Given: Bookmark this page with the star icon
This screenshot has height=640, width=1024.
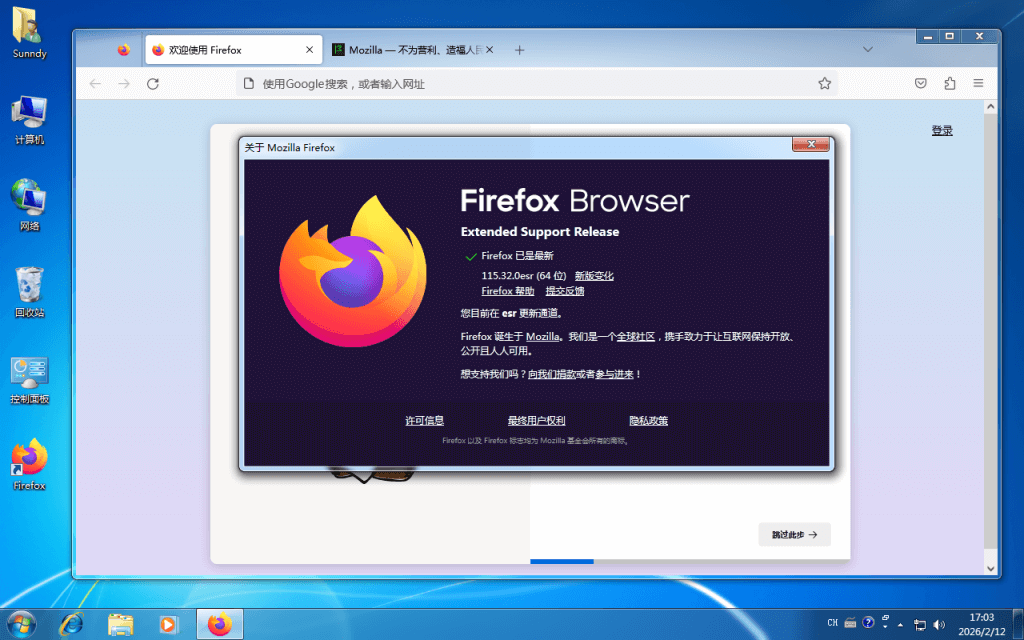Looking at the screenshot, I should [x=824, y=84].
